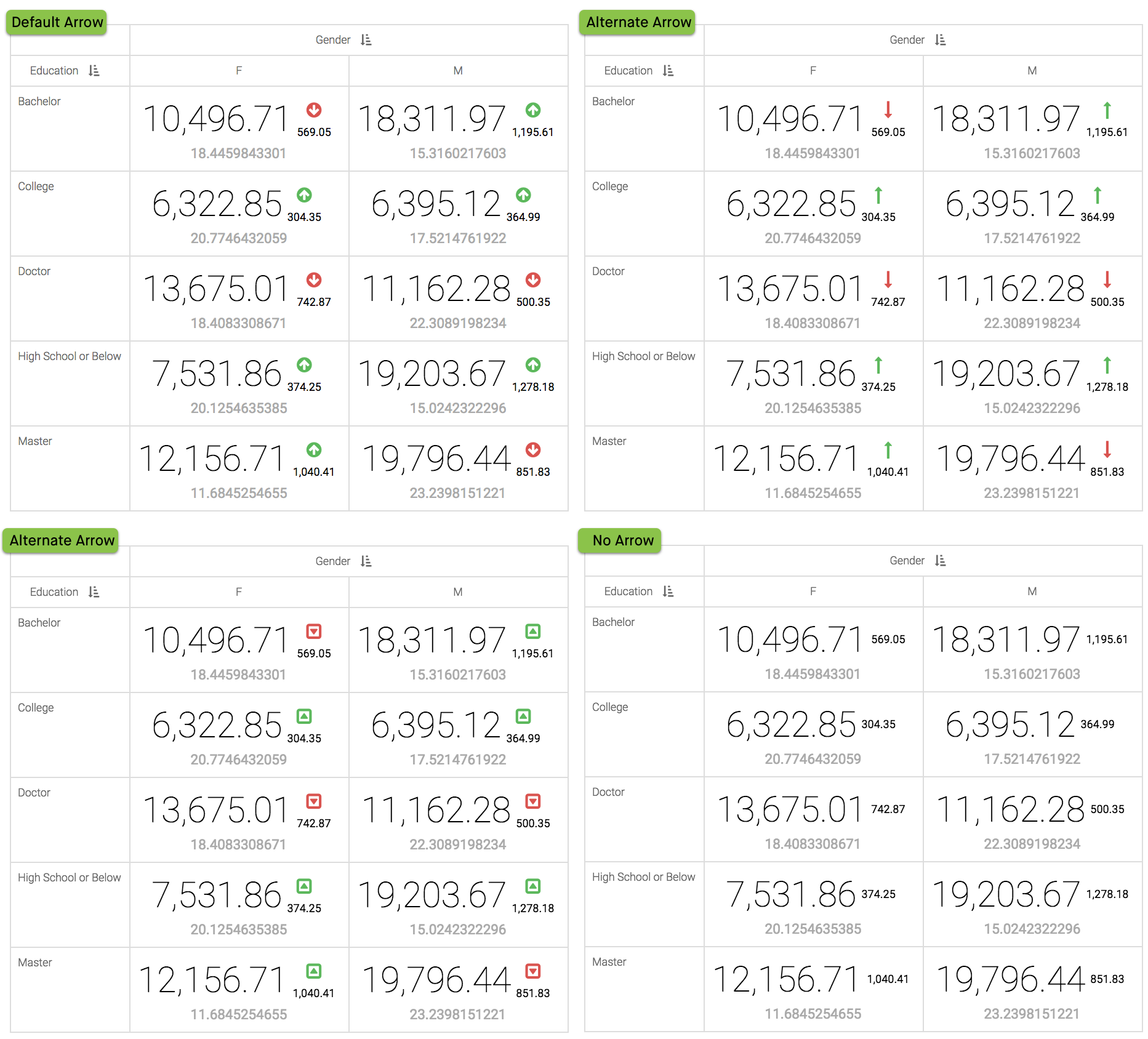Click the Education sort icon in the Default Arrow table
The image size is (1148, 1039).
point(94,71)
